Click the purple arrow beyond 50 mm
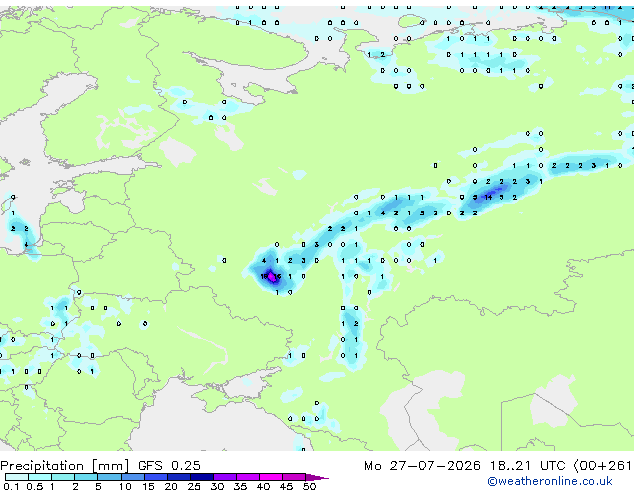The height and width of the screenshot is (490, 634). coord(317,477)
